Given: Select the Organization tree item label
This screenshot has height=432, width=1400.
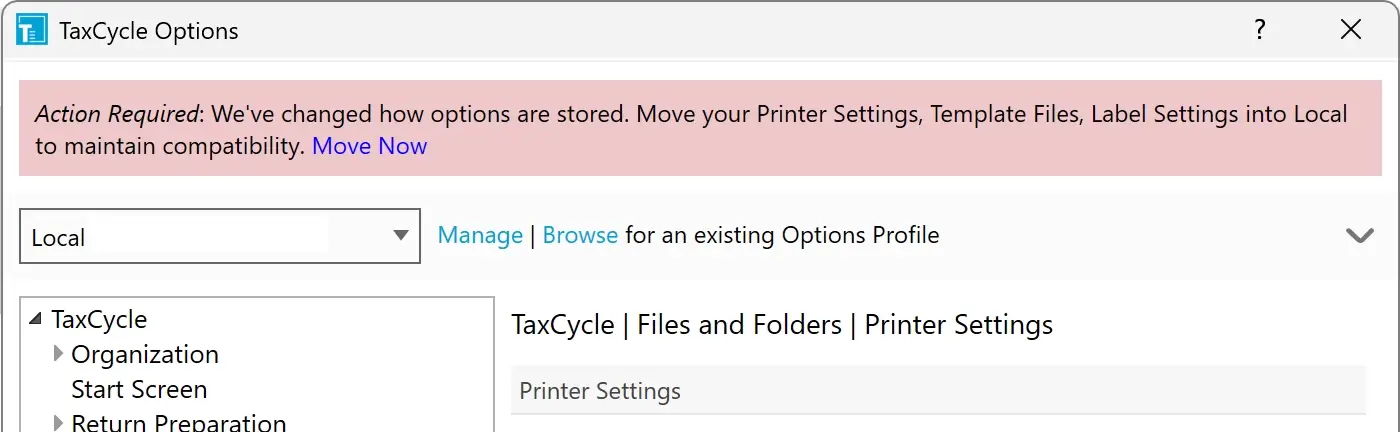Looking at the screenshot, I should (x=145, y=354).
